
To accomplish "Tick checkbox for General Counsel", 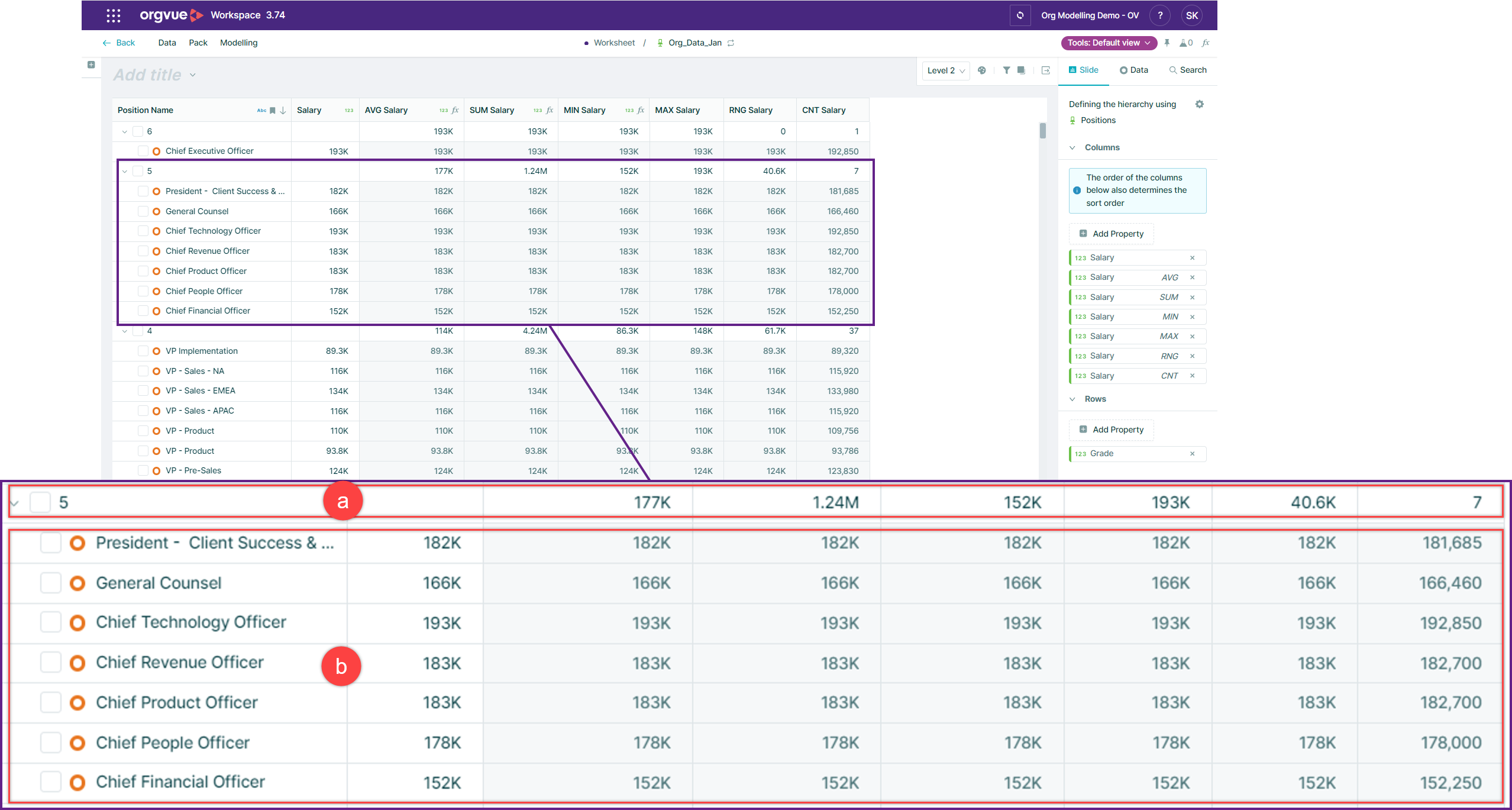I will [143, 211].
